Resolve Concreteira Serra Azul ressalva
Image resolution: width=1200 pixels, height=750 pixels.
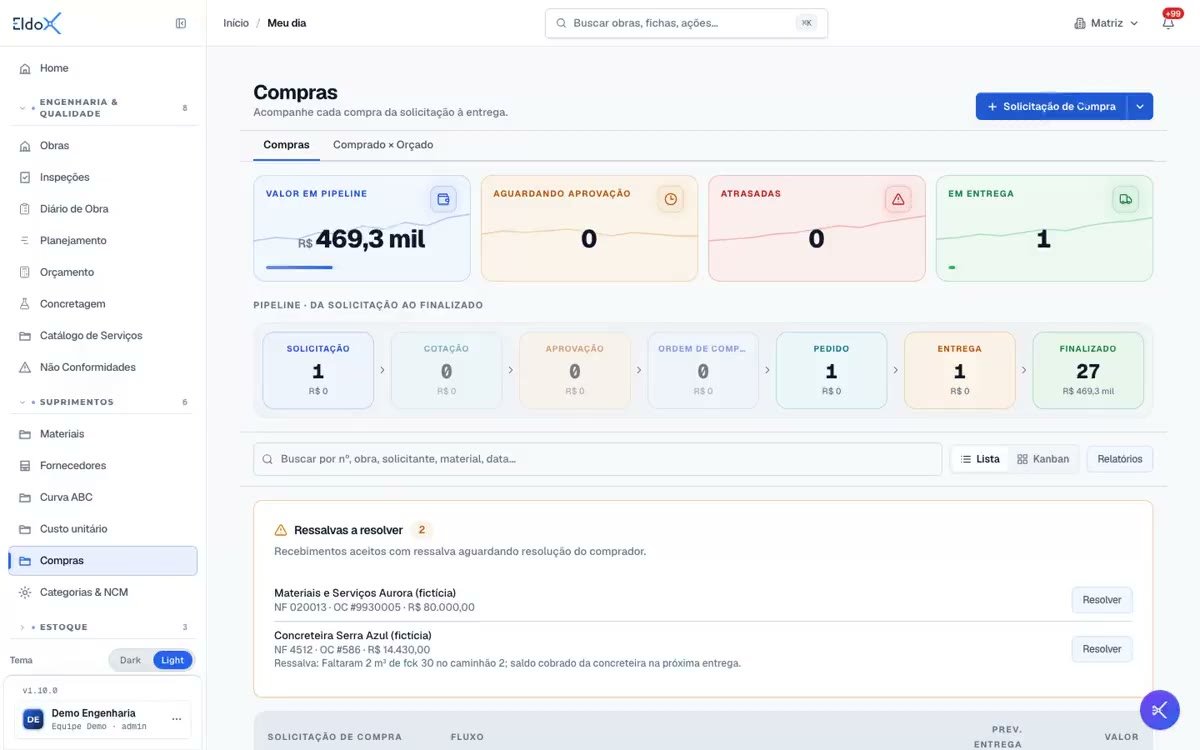tap(1102, 649)
